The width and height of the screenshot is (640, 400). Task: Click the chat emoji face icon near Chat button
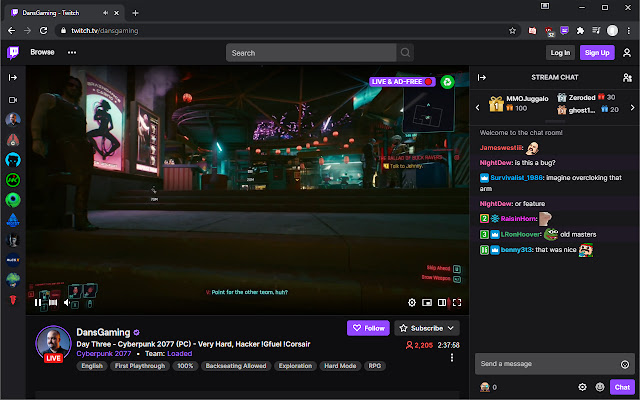tap(600, 387)
